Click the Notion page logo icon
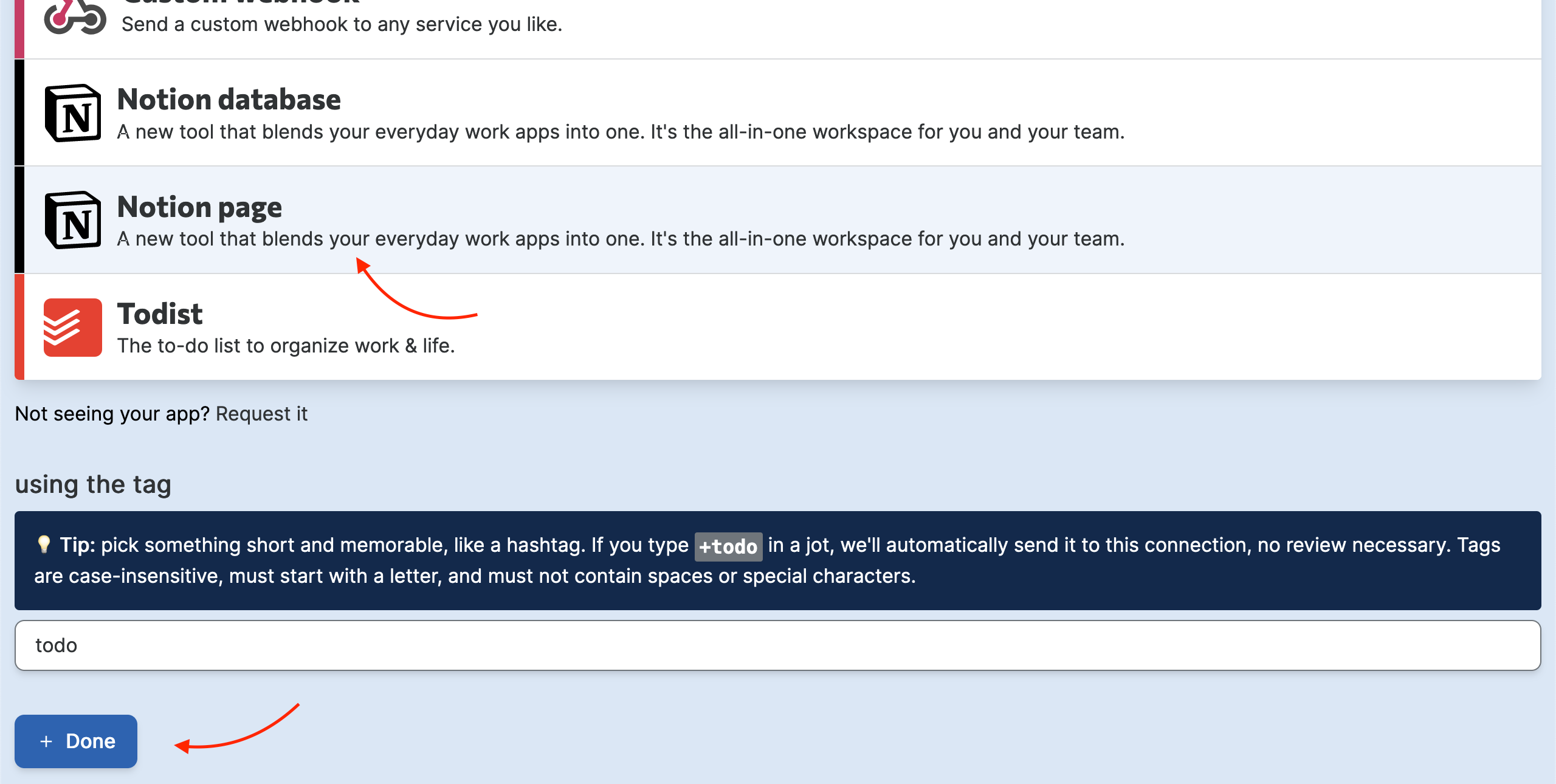 pos(73,220)
